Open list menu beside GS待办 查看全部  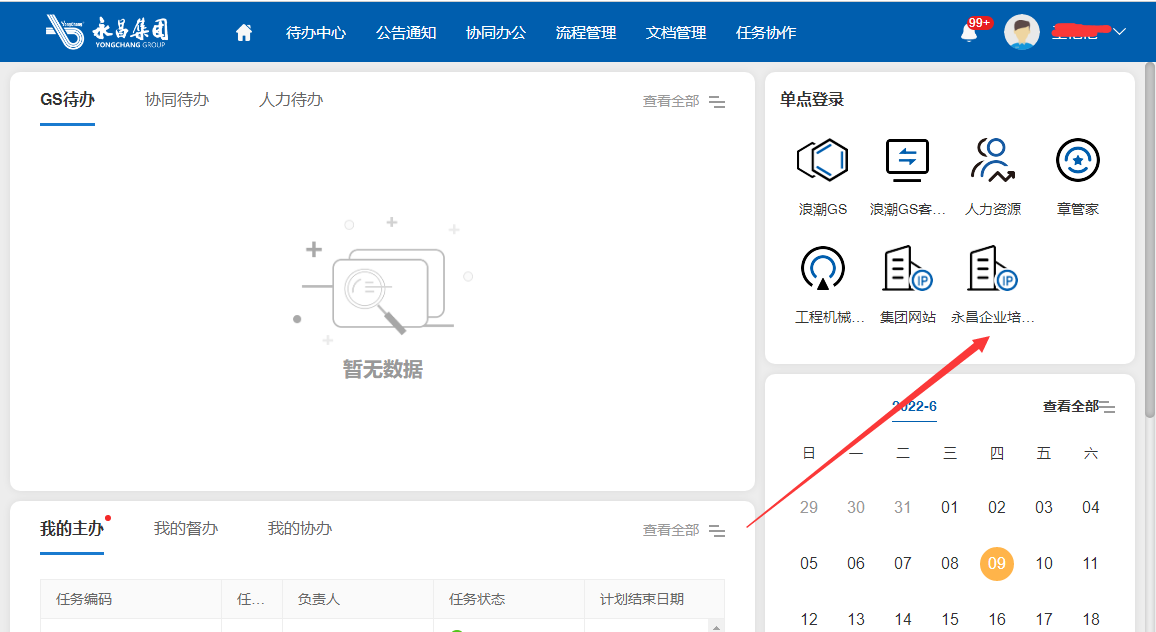(x=717, y=102)
